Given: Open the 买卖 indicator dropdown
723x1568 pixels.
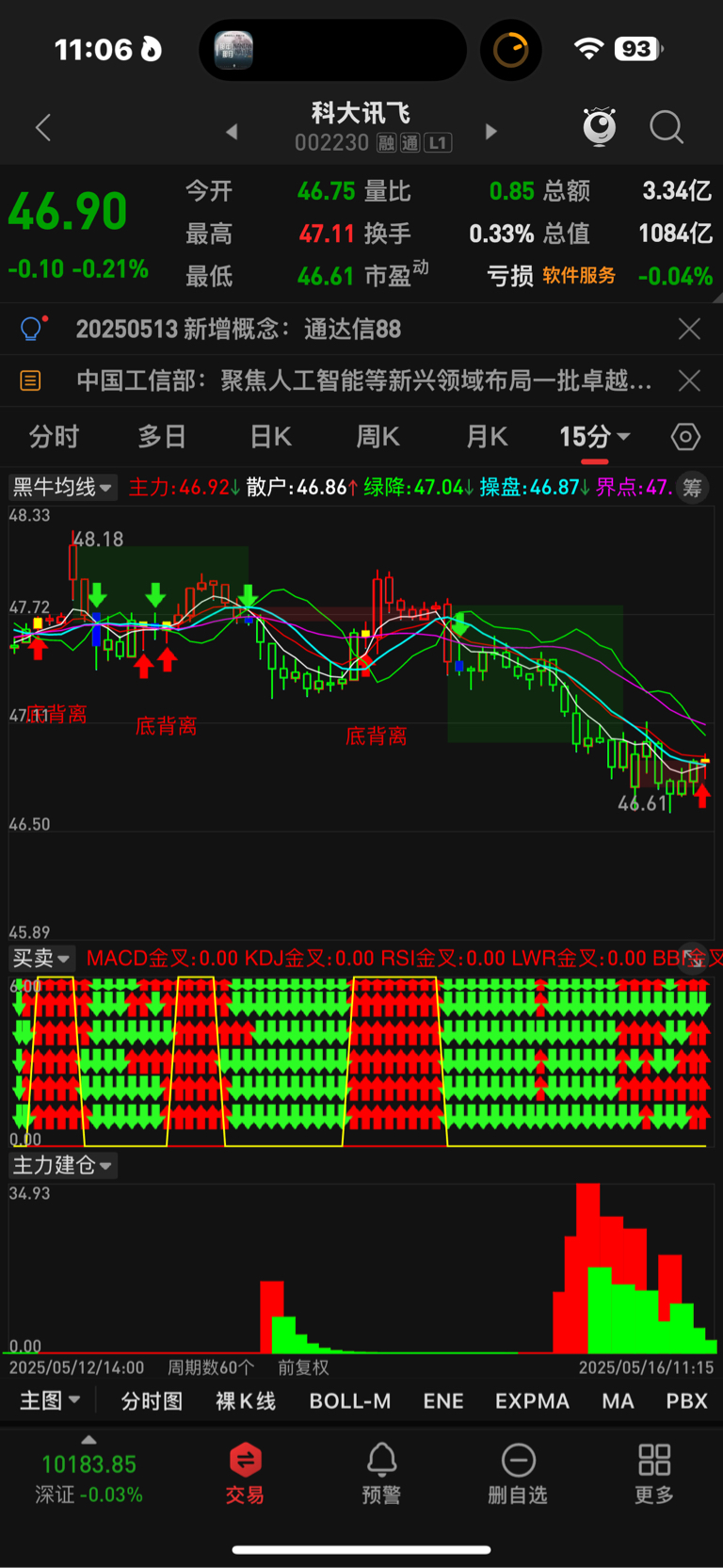Looking at the screenshot, I should click(x=41, y=959).
